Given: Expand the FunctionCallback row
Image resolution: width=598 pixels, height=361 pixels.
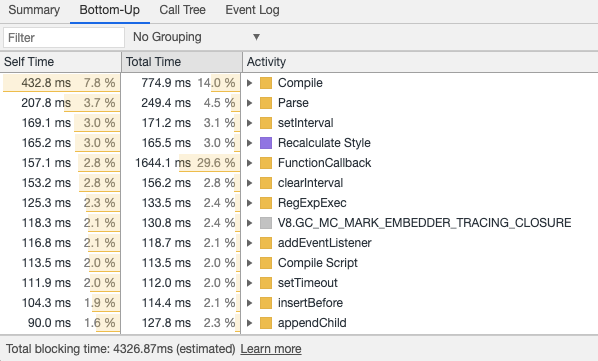Looking at the screenshot, I should [x=249, y=163].
